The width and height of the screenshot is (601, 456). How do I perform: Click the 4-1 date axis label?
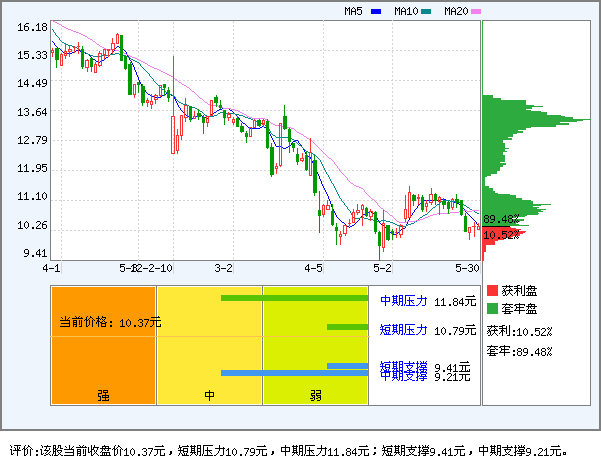[51, 268]
